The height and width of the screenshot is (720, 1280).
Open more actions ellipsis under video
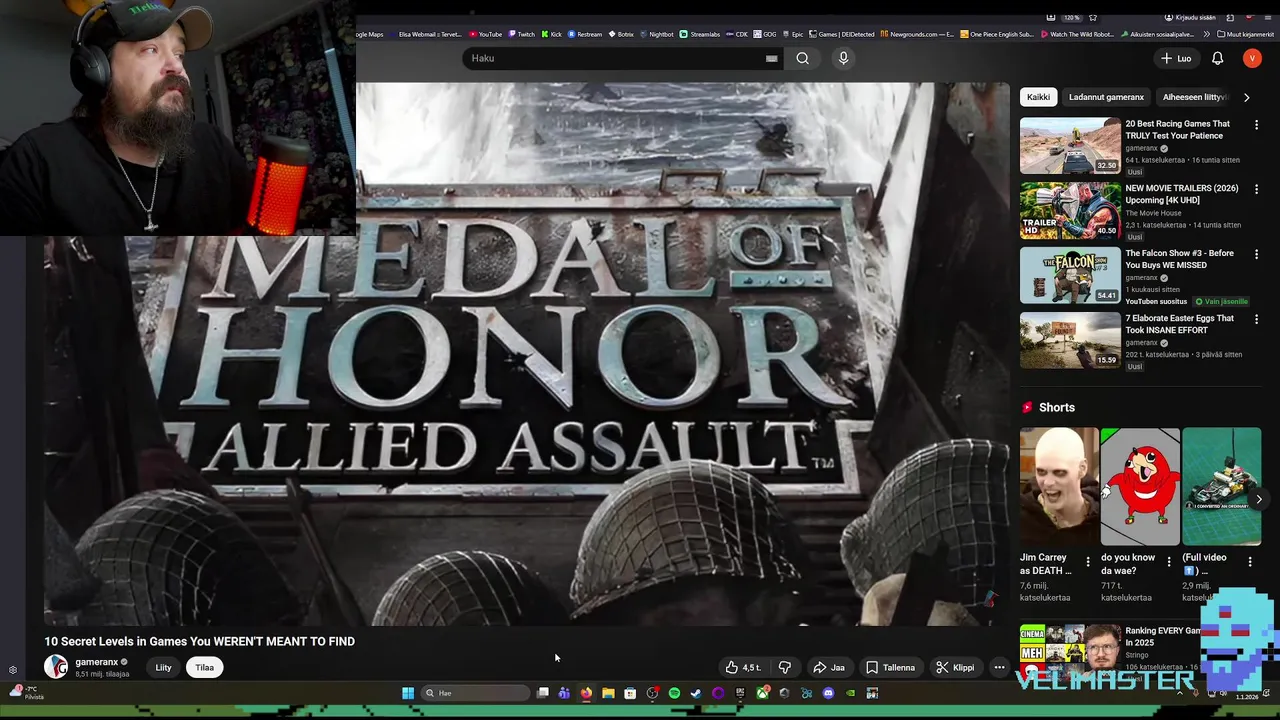click(x=999, y=667)
